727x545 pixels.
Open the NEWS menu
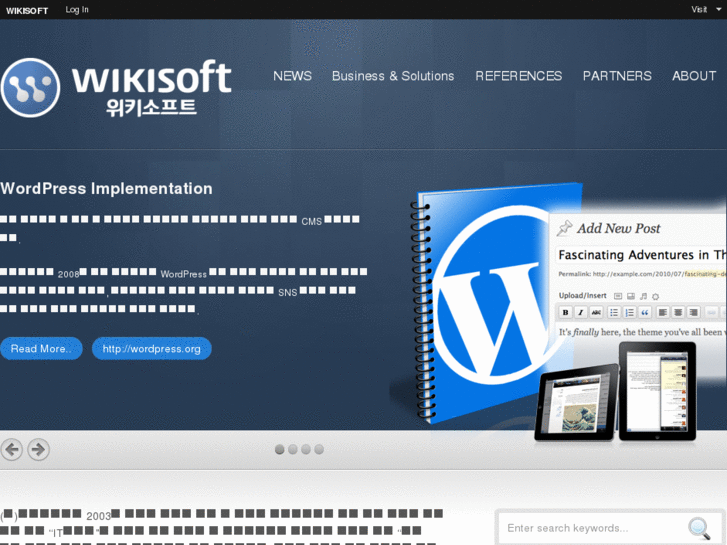293,76
